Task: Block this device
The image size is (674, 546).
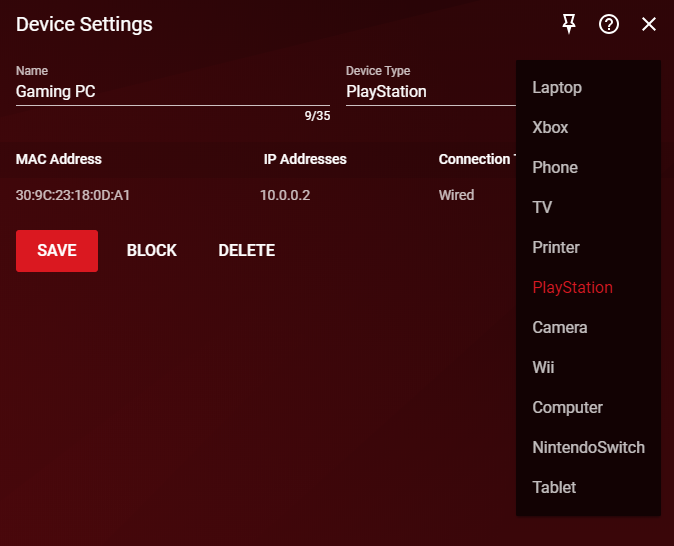Action: click(x=152, y=251)
